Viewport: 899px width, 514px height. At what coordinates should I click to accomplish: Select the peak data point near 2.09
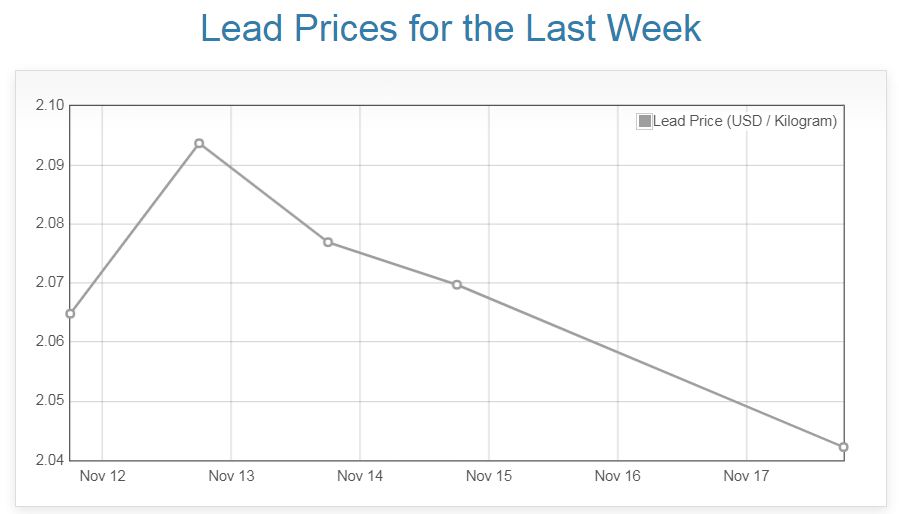coord(199,143)
